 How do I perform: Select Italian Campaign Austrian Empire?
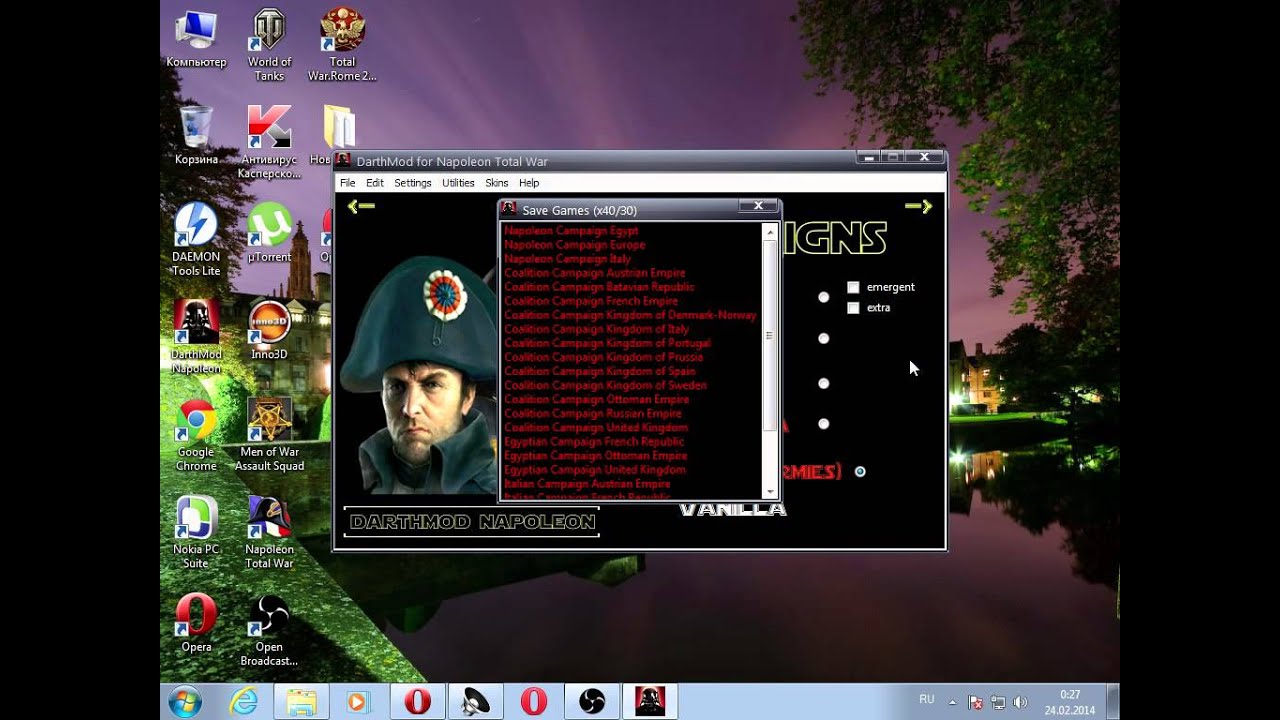point(587,483)
